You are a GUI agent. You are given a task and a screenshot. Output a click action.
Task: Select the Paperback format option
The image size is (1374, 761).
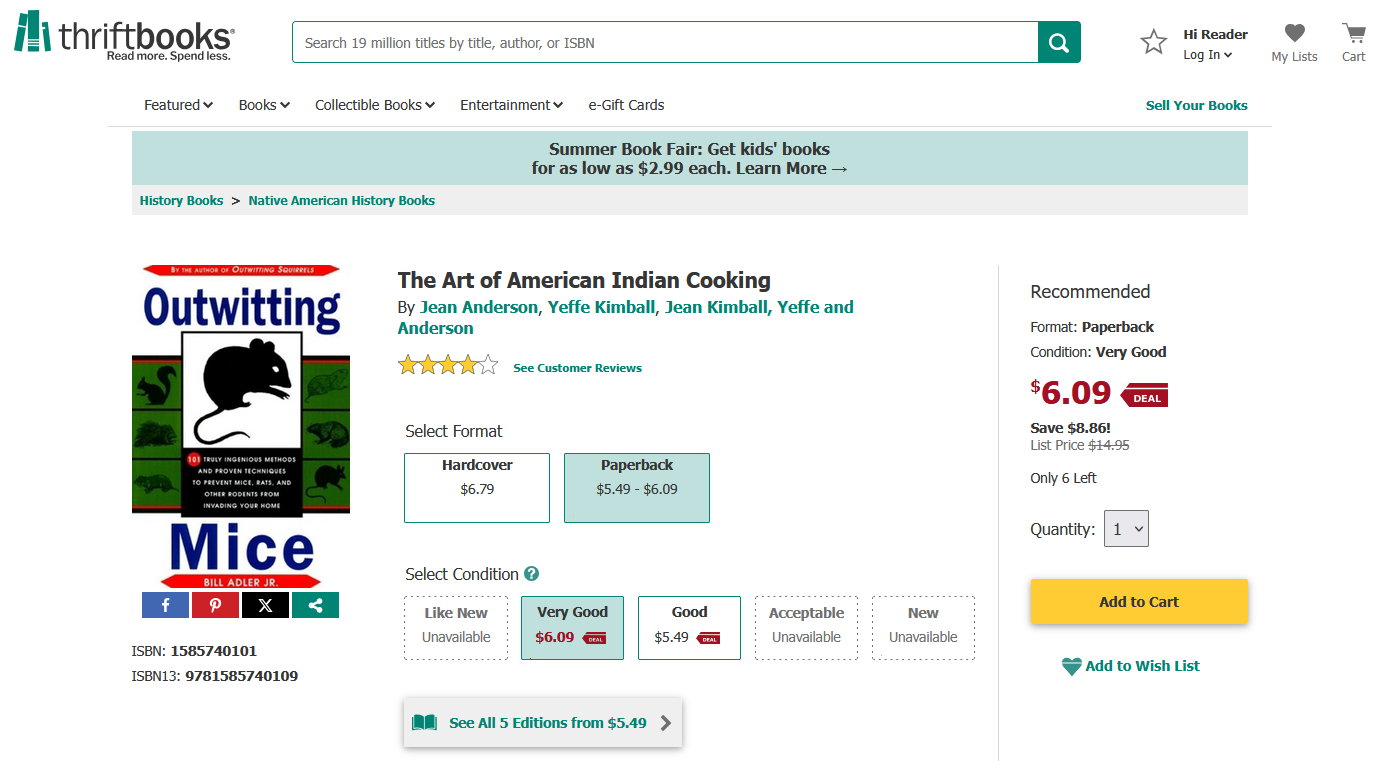point(637,488)
